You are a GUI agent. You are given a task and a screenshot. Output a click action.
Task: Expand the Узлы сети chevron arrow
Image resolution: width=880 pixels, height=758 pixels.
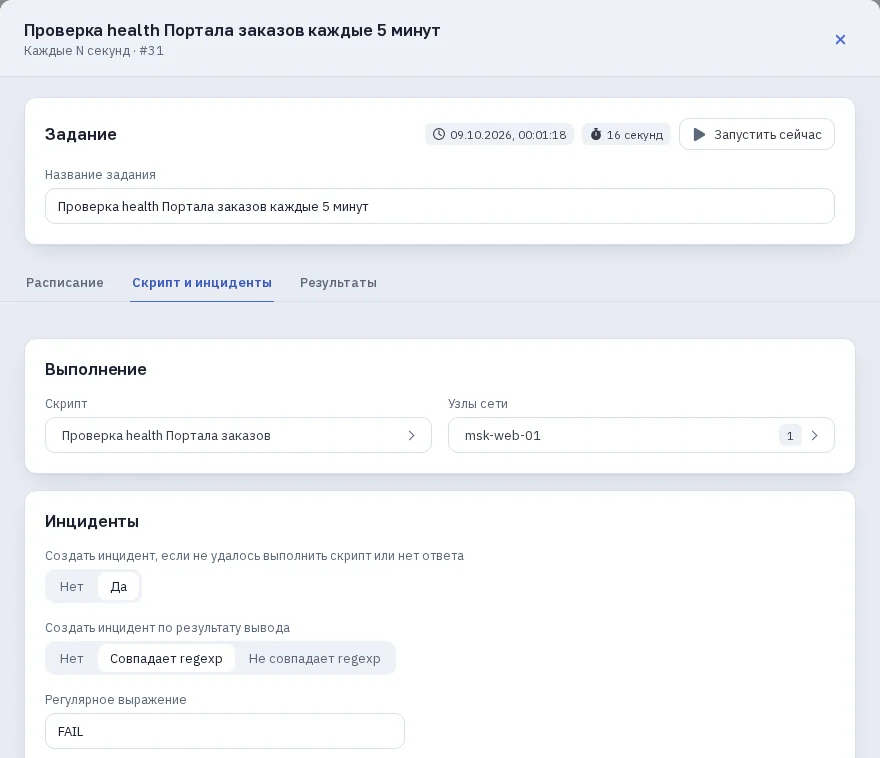(x=814, y=435)
